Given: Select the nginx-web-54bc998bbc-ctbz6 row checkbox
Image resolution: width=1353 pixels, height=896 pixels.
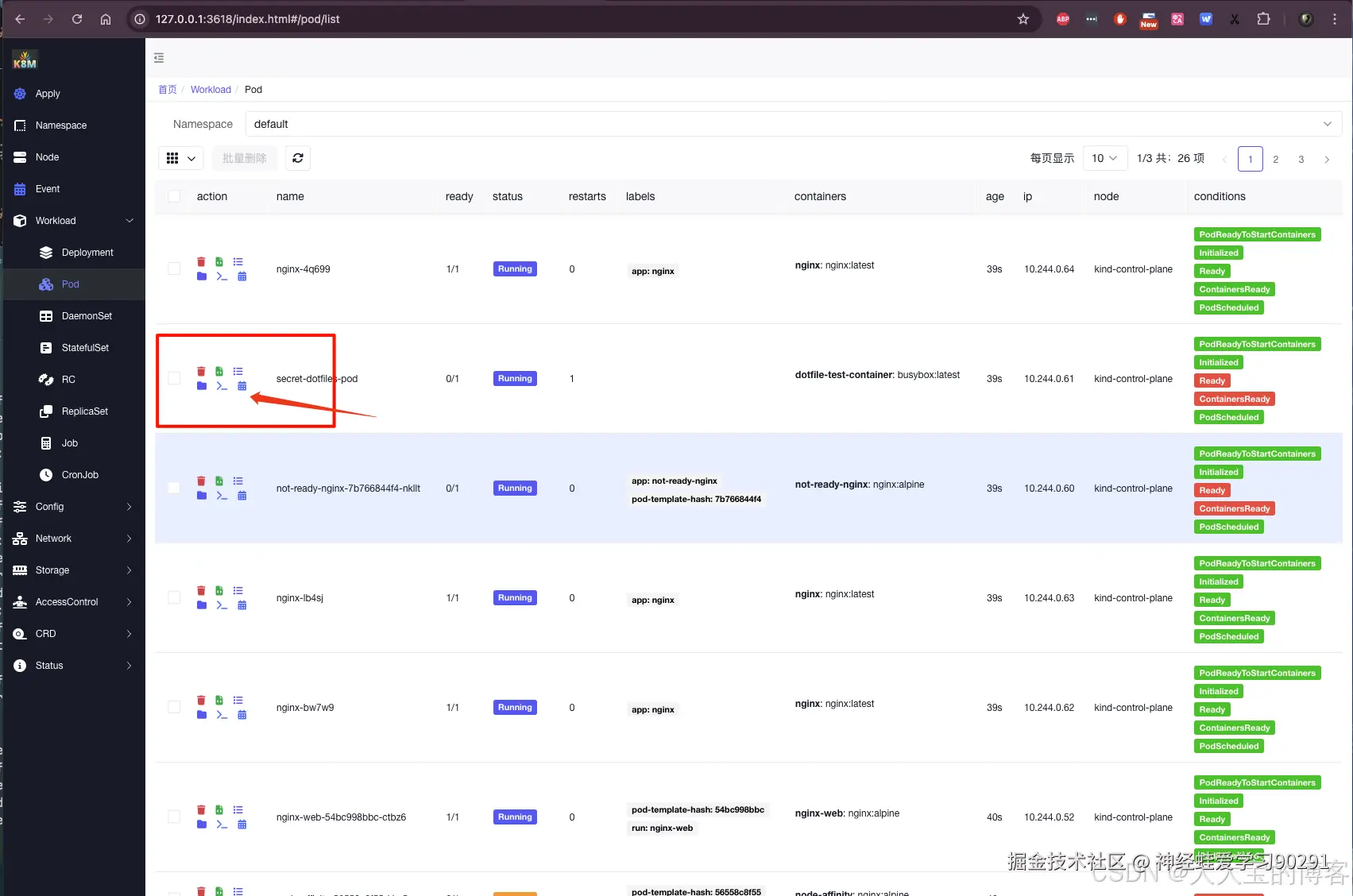Looking at the screenshot, I should tap(174, 817).
